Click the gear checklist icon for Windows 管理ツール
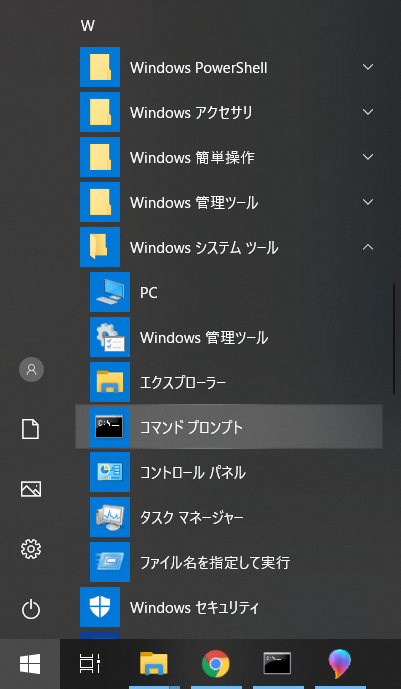 coord(110,337)
